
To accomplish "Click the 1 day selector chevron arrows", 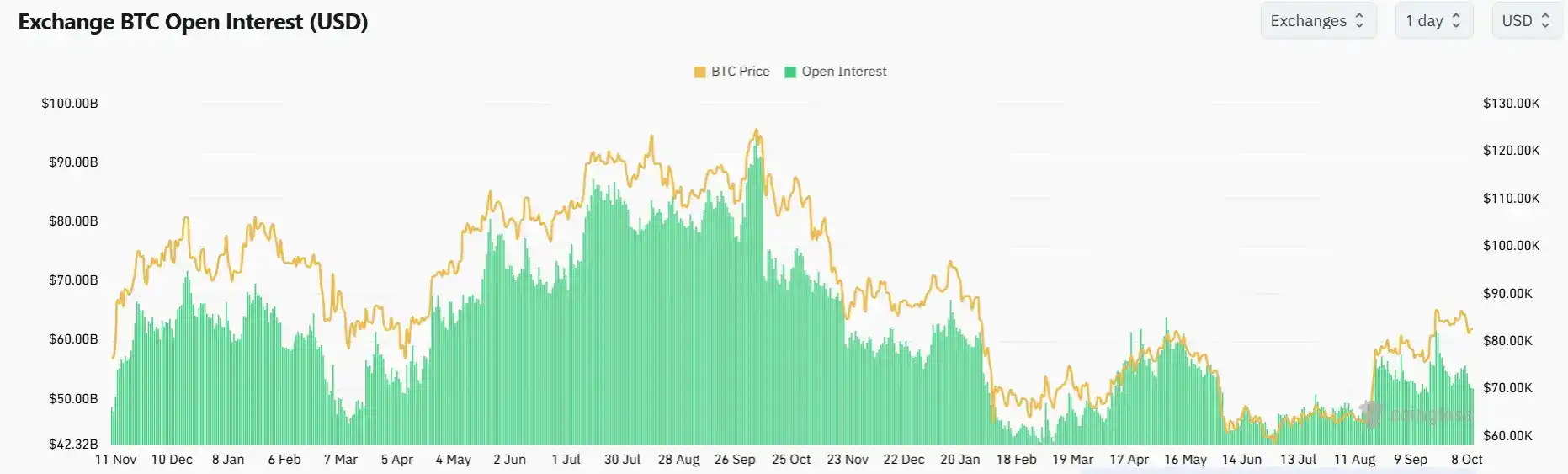I will click(x=1456, y=21).
